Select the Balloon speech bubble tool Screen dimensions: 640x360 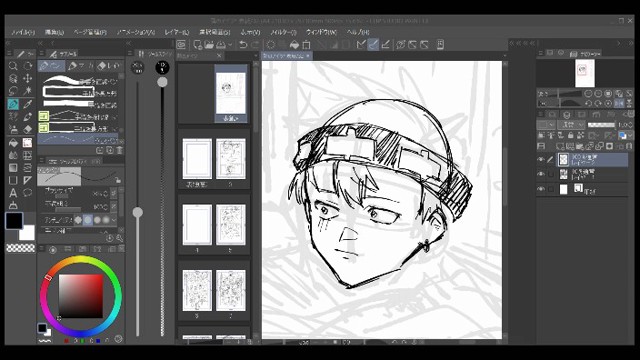click(27, 193)
